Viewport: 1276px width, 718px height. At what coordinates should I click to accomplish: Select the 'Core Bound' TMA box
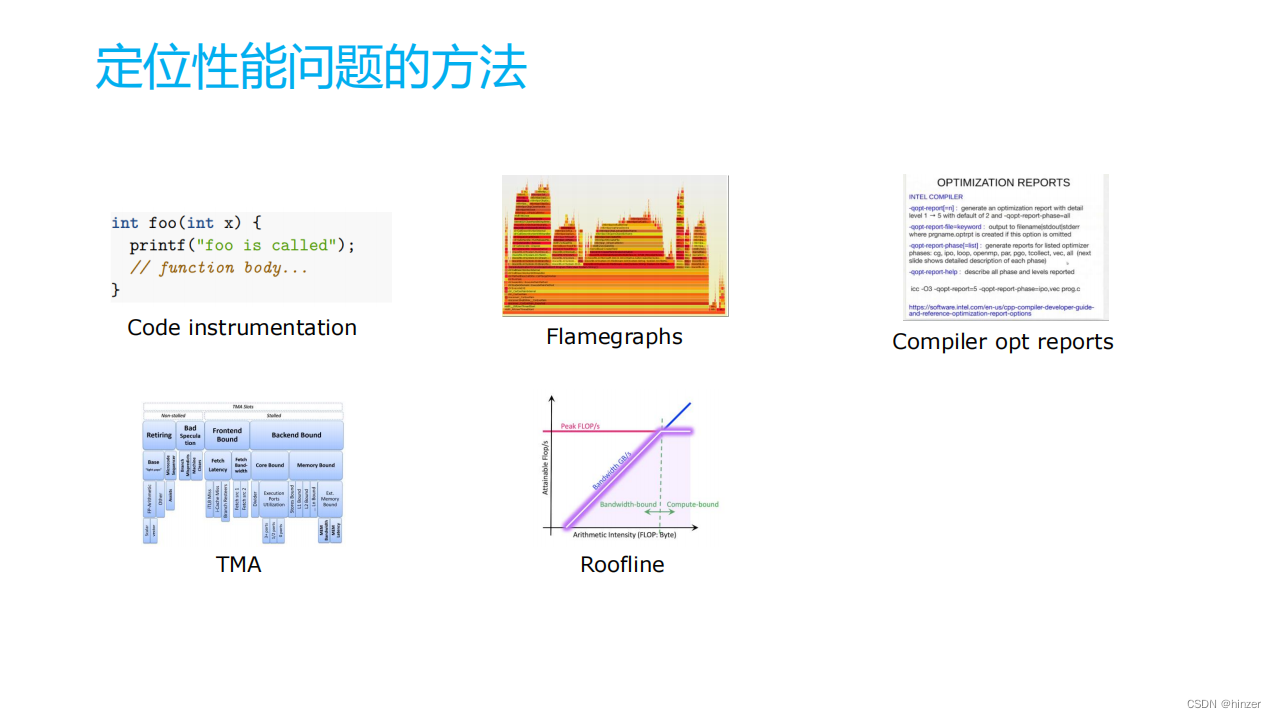pyautogui.click(x=270, y=465)
